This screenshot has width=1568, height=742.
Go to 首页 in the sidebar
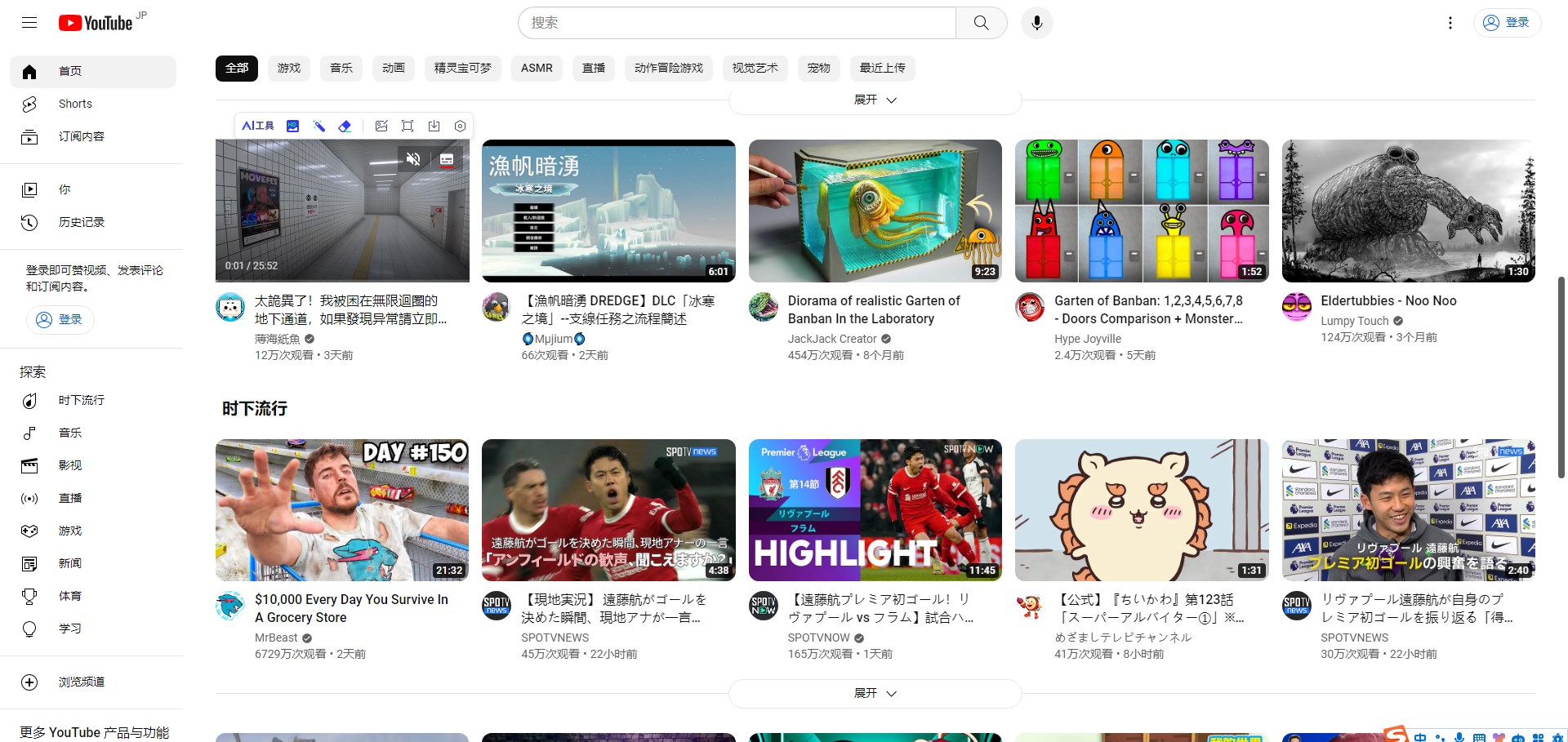tap(93, 71)
